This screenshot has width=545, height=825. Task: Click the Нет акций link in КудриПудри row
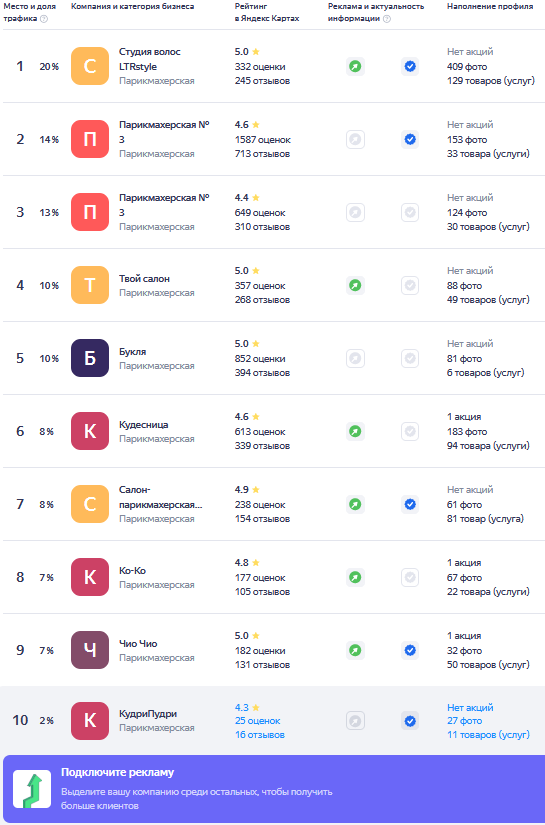click(470, 708)
